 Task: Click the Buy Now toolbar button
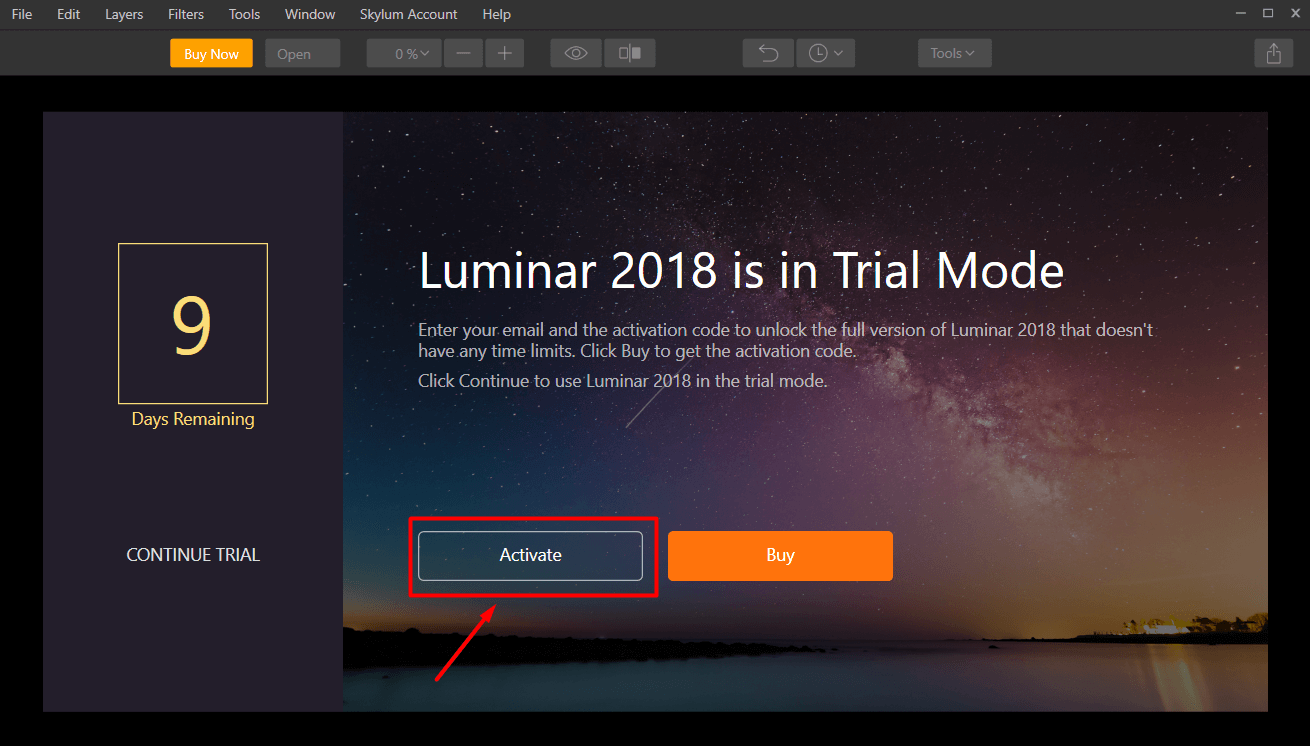coord(211,54)
